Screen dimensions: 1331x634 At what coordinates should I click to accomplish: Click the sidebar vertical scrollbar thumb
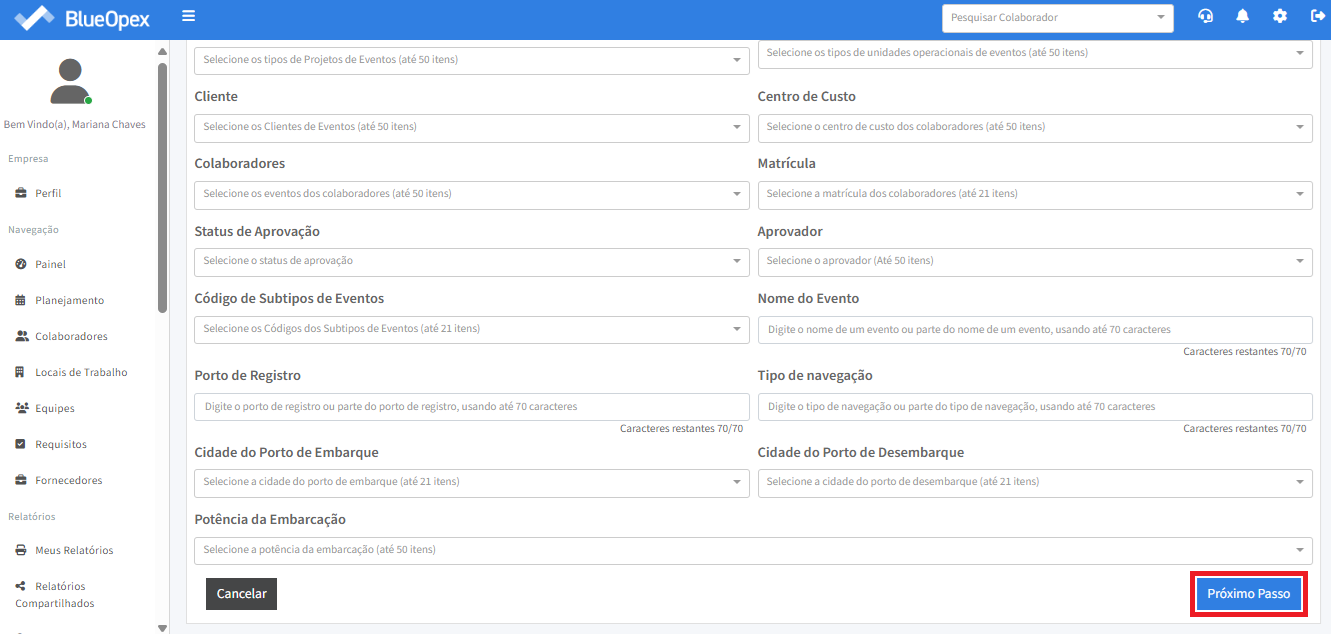tap(162, 188)
